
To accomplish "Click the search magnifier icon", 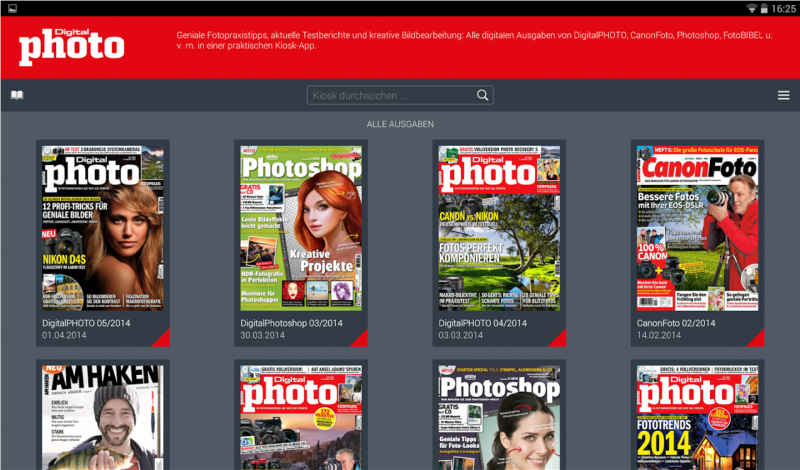I will (482, 95).
